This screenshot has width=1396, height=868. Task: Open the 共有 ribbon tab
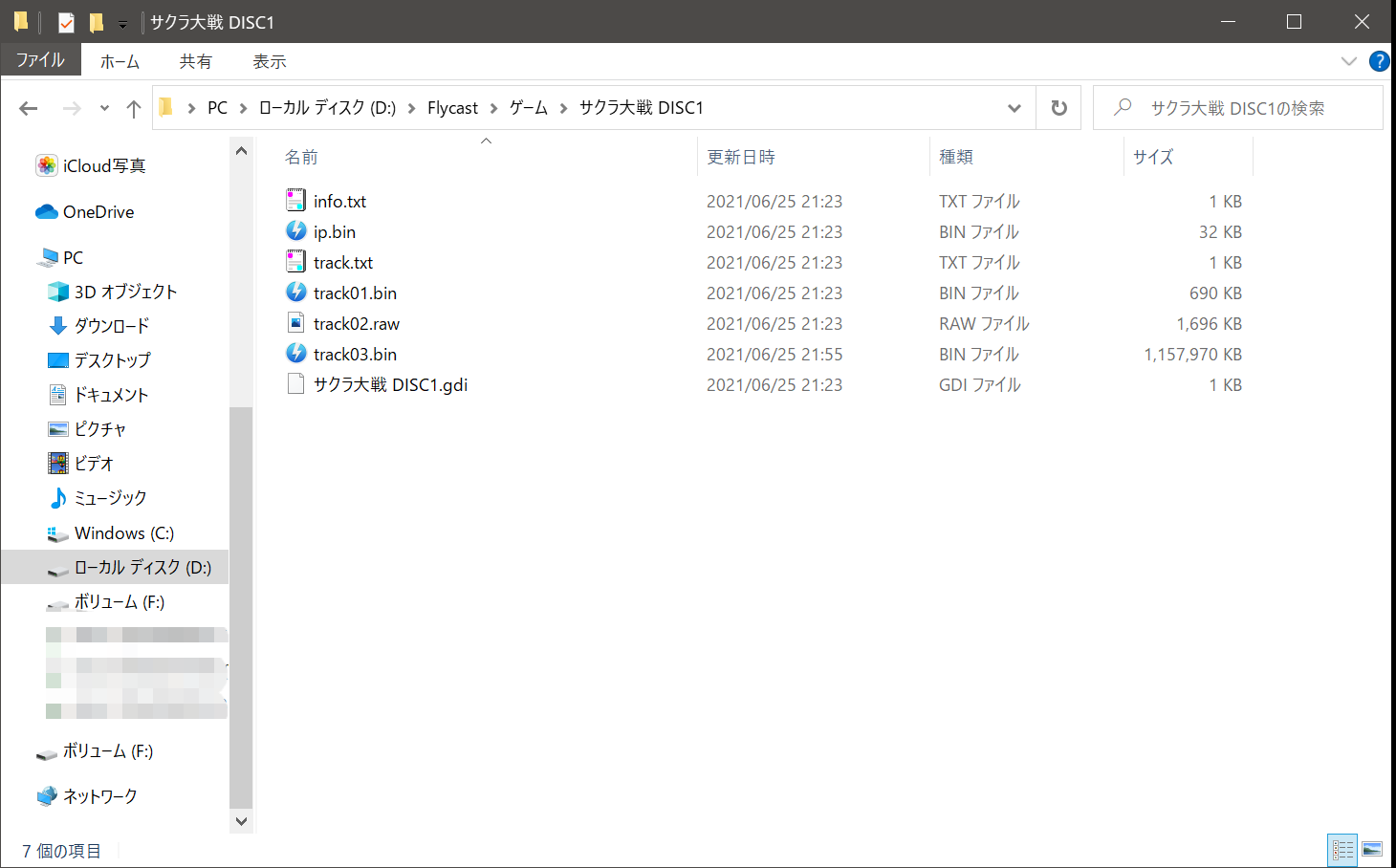[196, 61]
